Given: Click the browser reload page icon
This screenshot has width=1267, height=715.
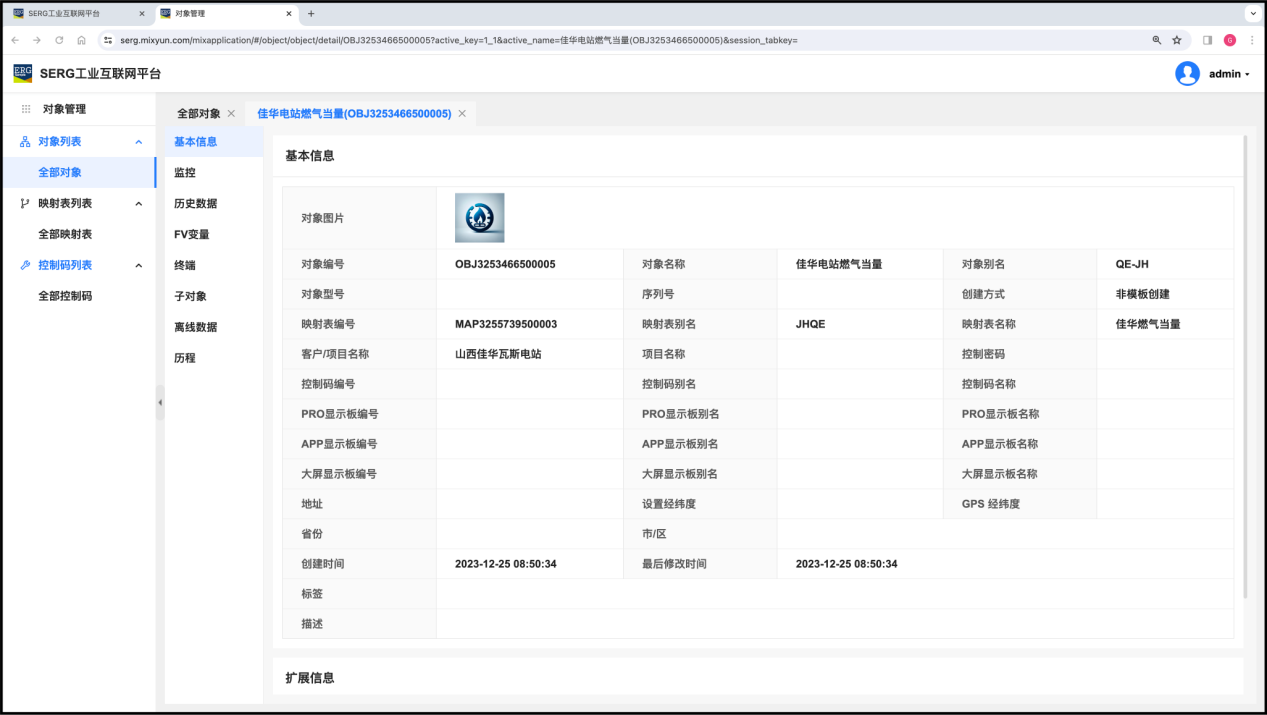Looking at the screenshot, I should coord(59,40).
